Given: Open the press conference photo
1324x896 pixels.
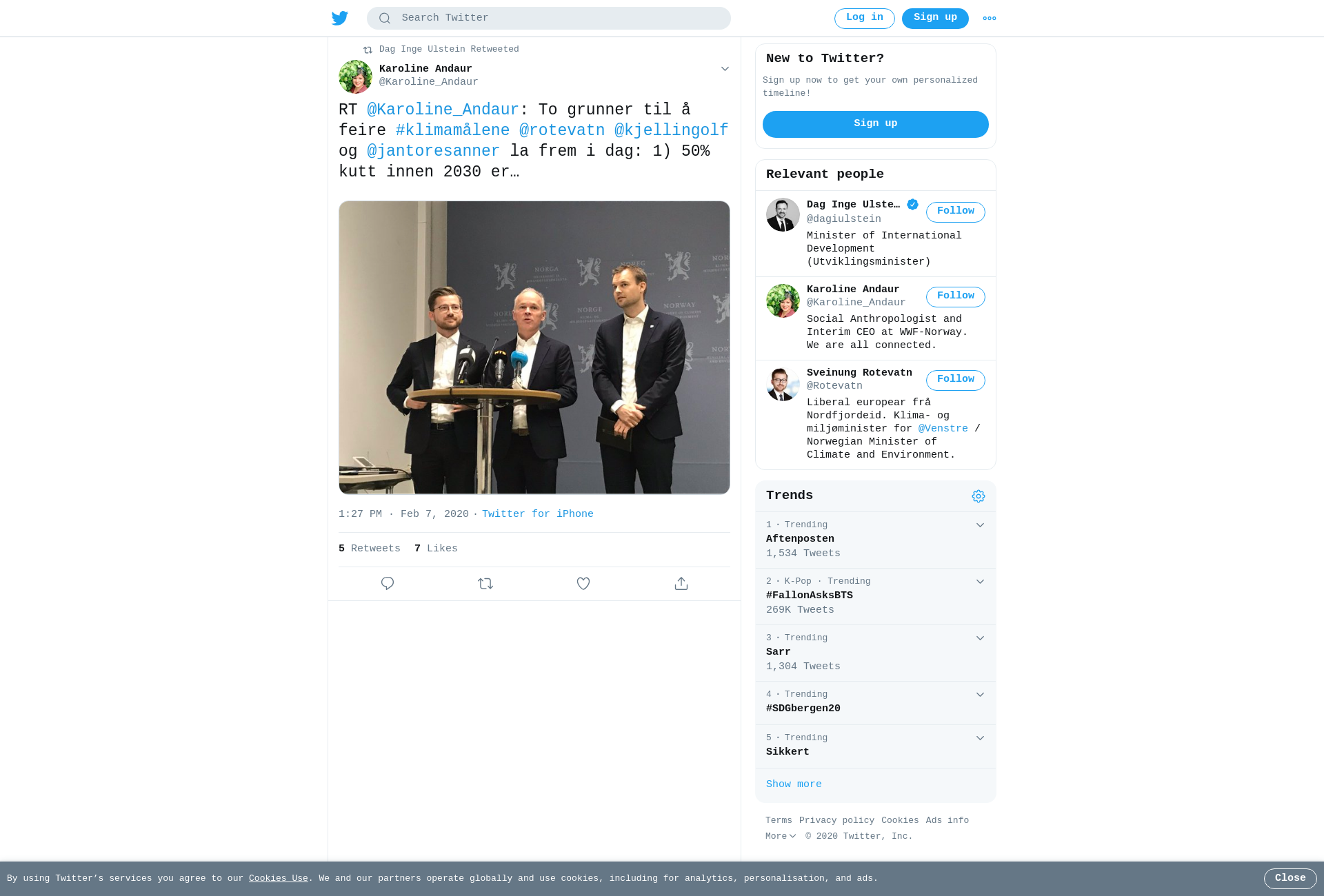Looking at the screenshot, I should 534,347.
